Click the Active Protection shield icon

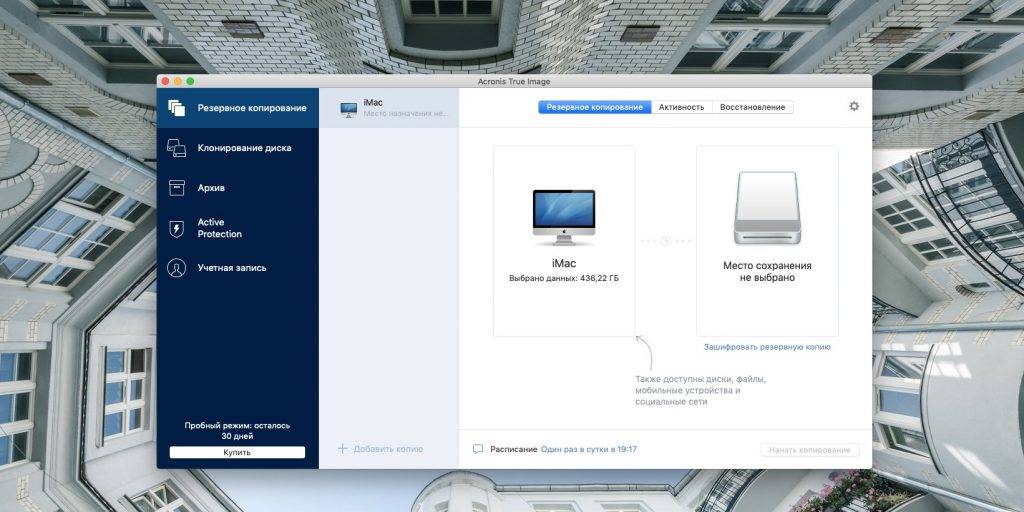tap(176, 228)
